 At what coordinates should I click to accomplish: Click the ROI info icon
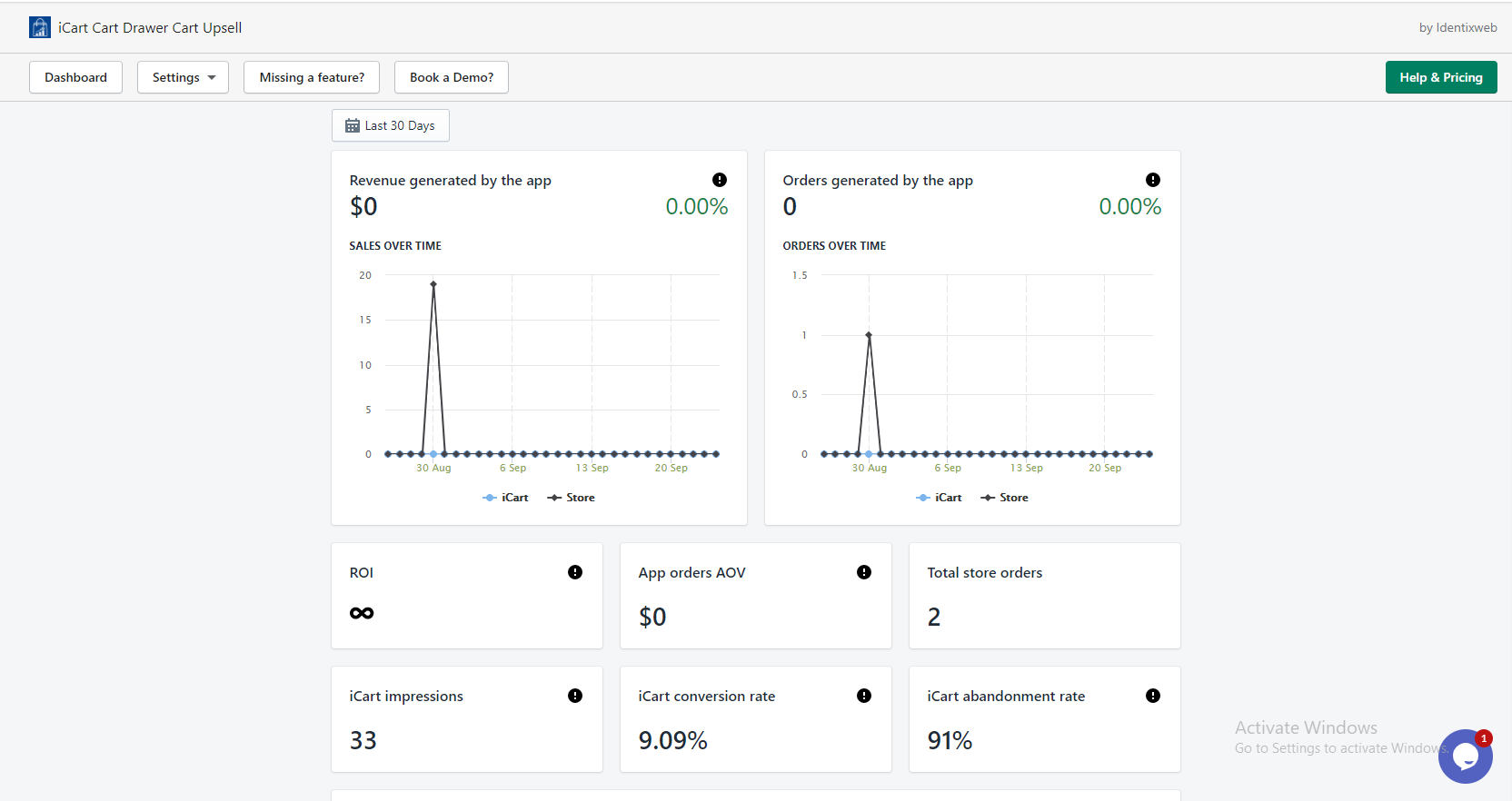click(x=575, y=572)
